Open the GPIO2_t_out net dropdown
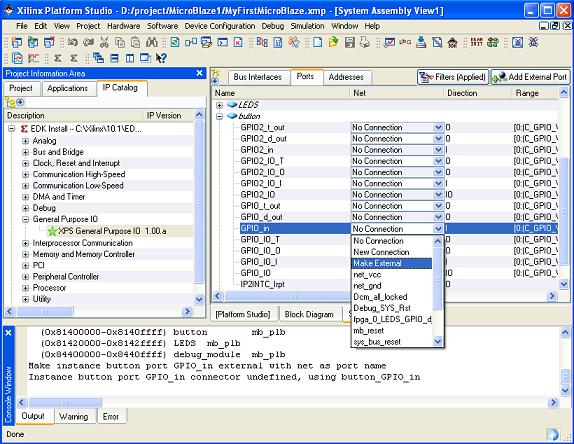Screen dimensions: 574x444 pos(438,127)
